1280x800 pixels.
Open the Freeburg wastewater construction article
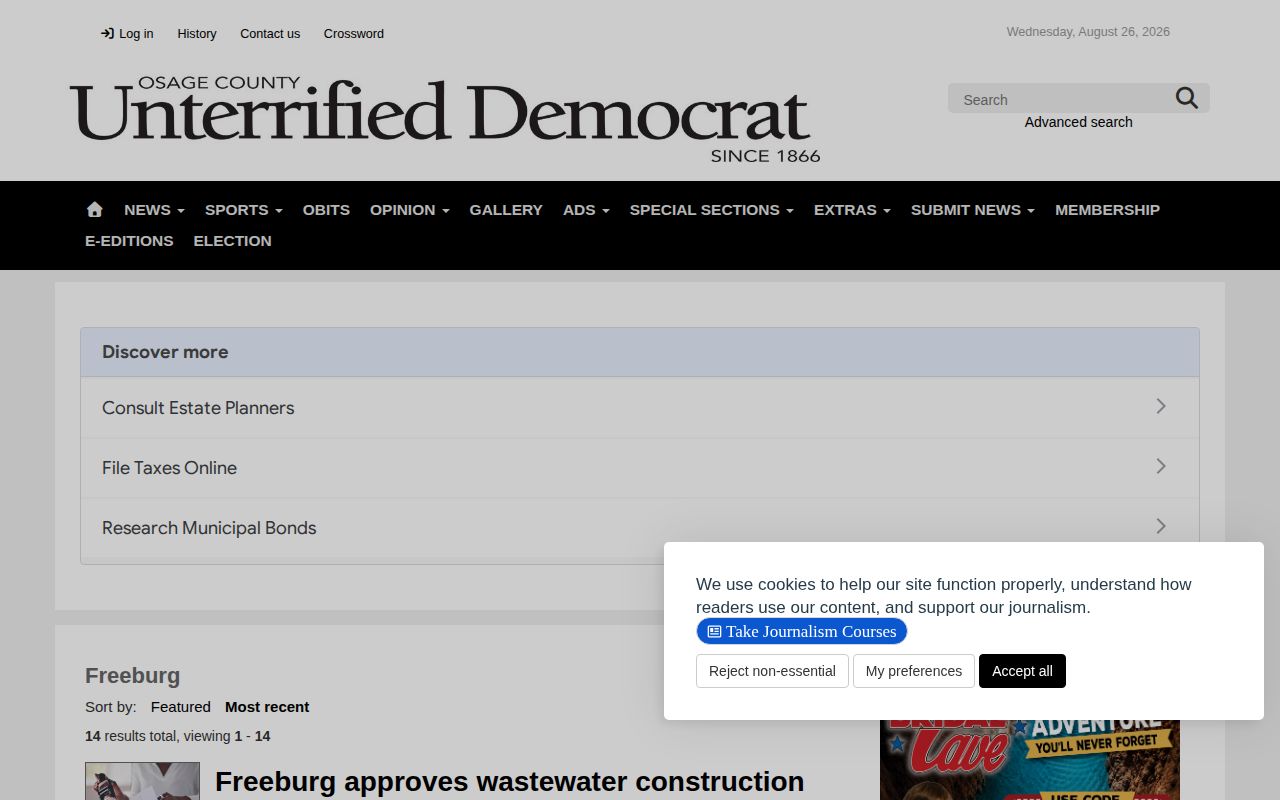click(510, 782)
